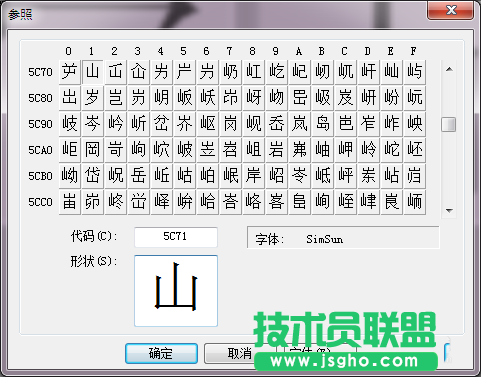Select character 屹 in row 5C70

[276, 72]
